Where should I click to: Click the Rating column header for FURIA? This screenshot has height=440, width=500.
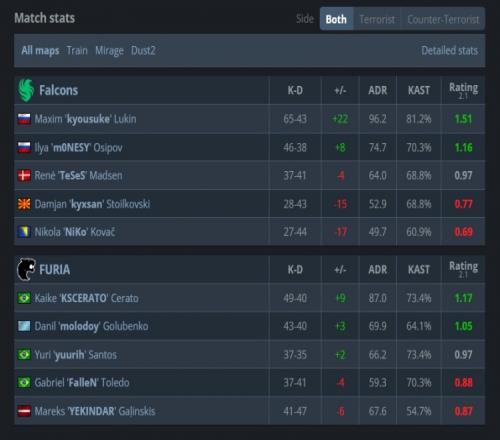(x=463, y=269)
